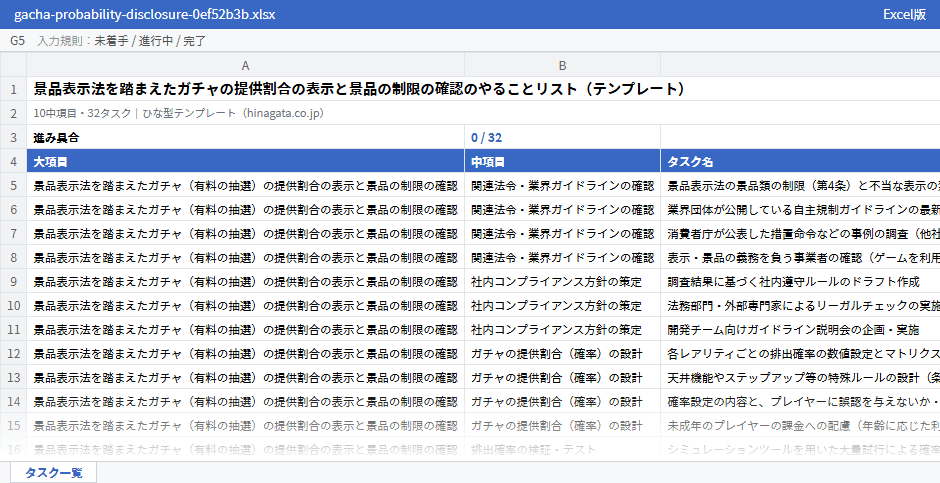This screenshot has height=483, width=940.
Task: Select task cell 未成年のプレイヤーの課金への配慮
Action: [800, 425]
